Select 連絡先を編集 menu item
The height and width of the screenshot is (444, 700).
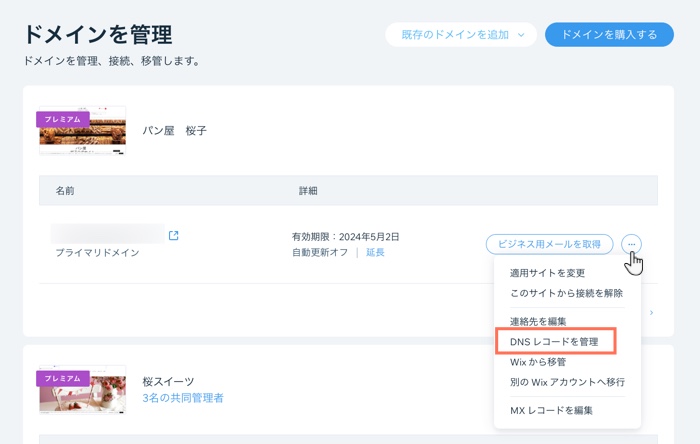[x=538, y=321]
